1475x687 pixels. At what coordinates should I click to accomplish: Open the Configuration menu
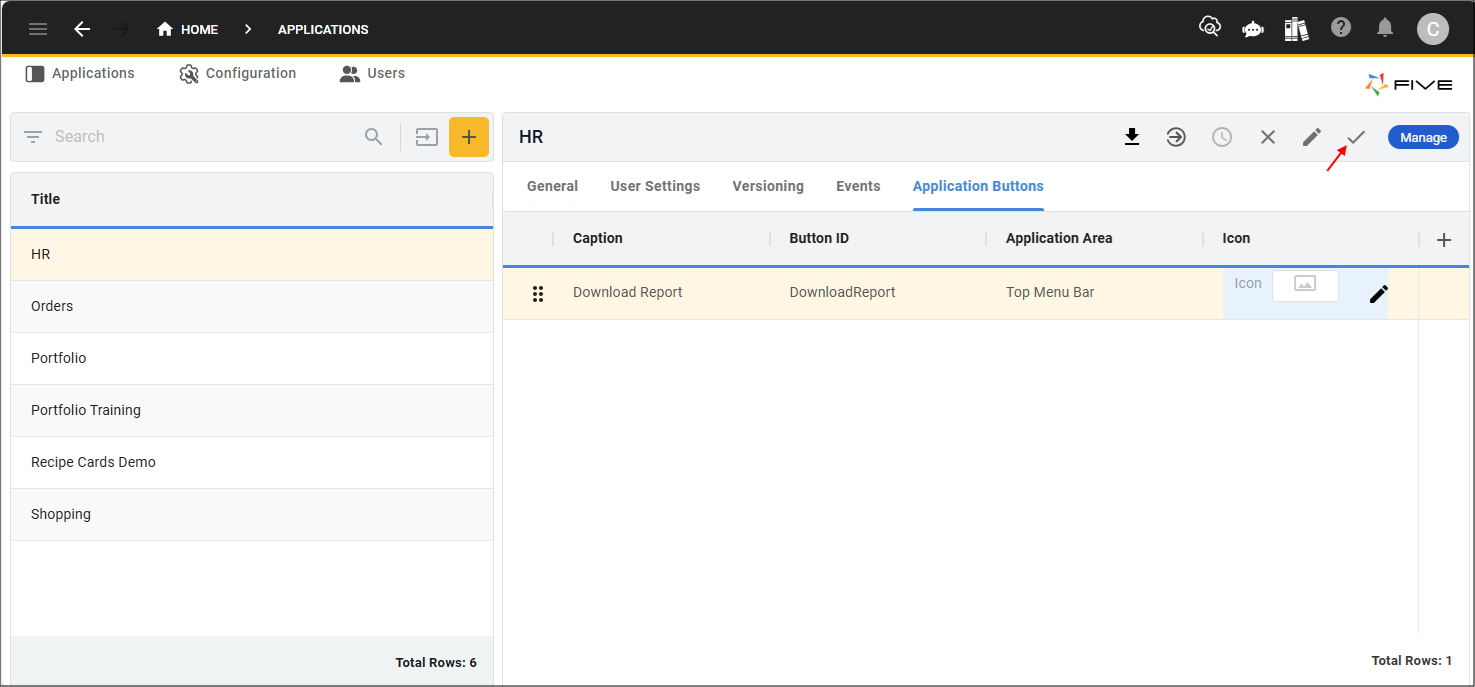238,73
